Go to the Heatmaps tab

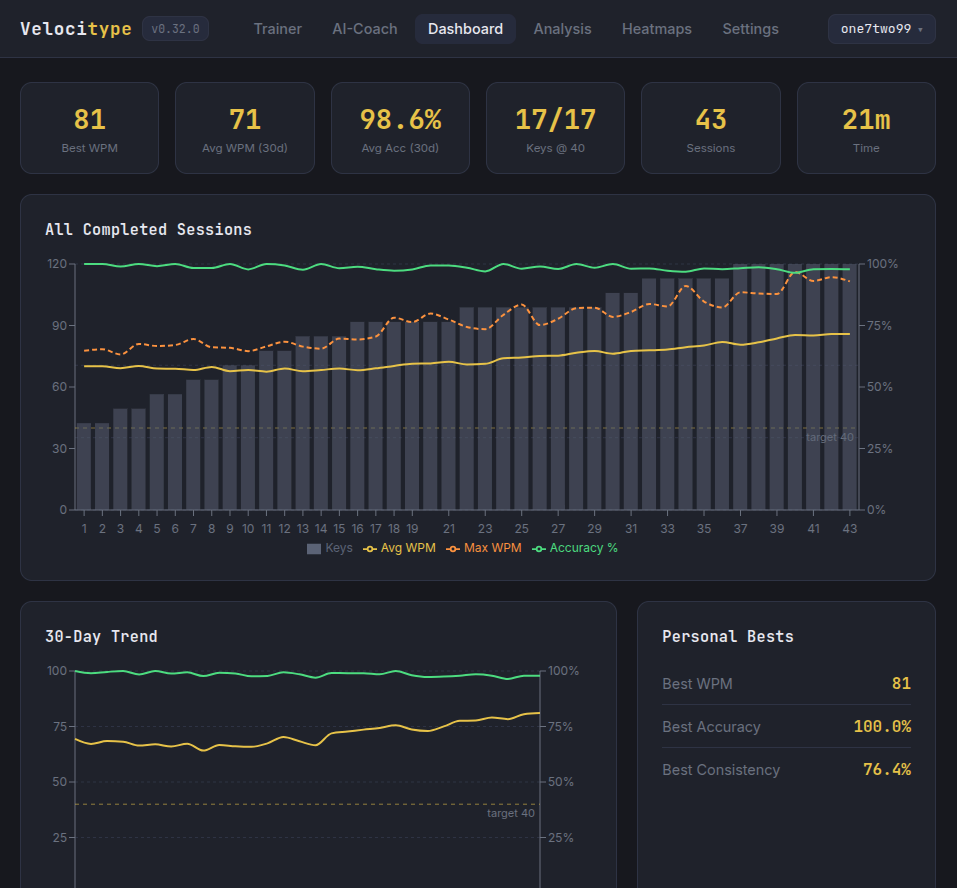pyautogui.click(x=657, y=29)
